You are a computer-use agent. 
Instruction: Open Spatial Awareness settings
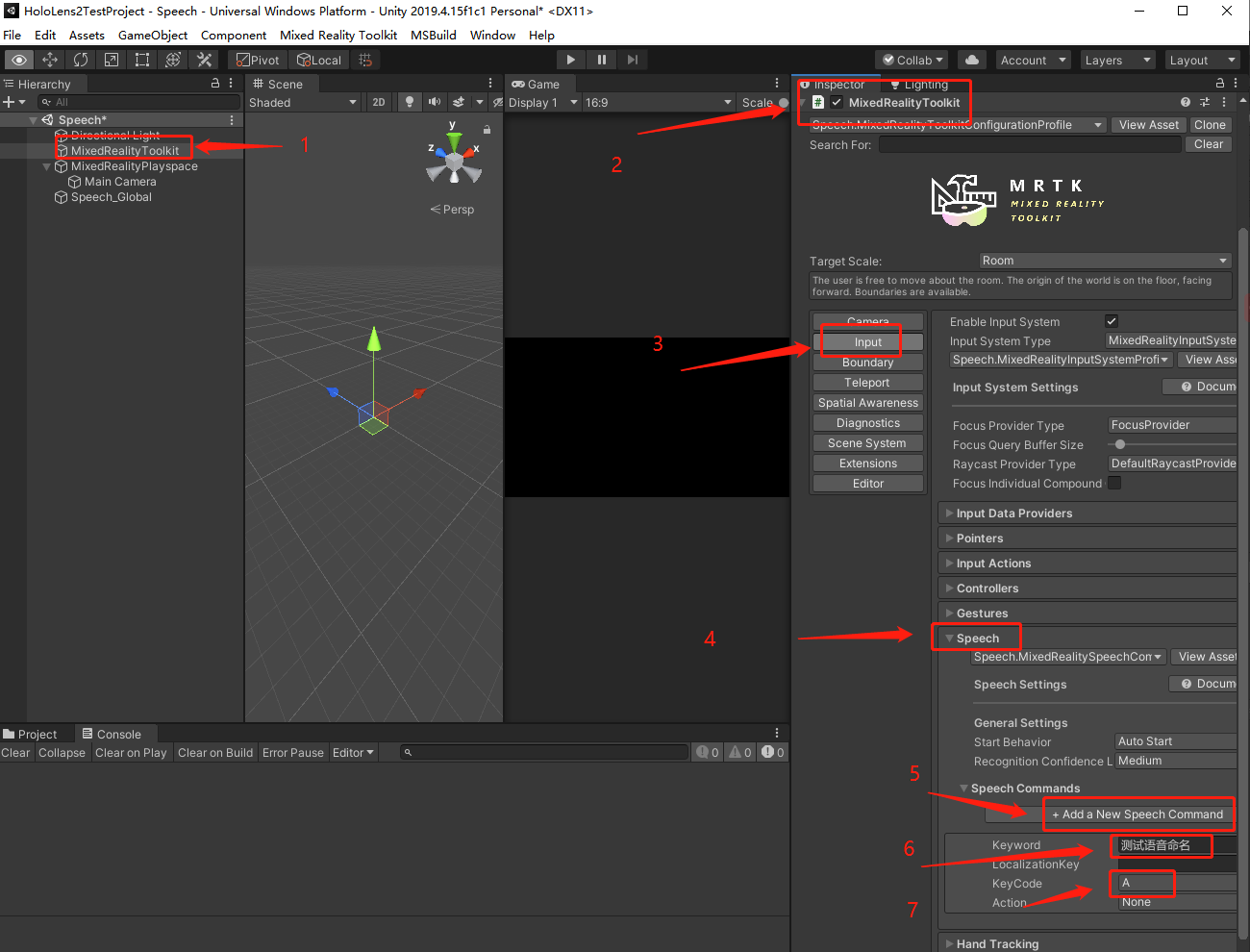point(868,403)
